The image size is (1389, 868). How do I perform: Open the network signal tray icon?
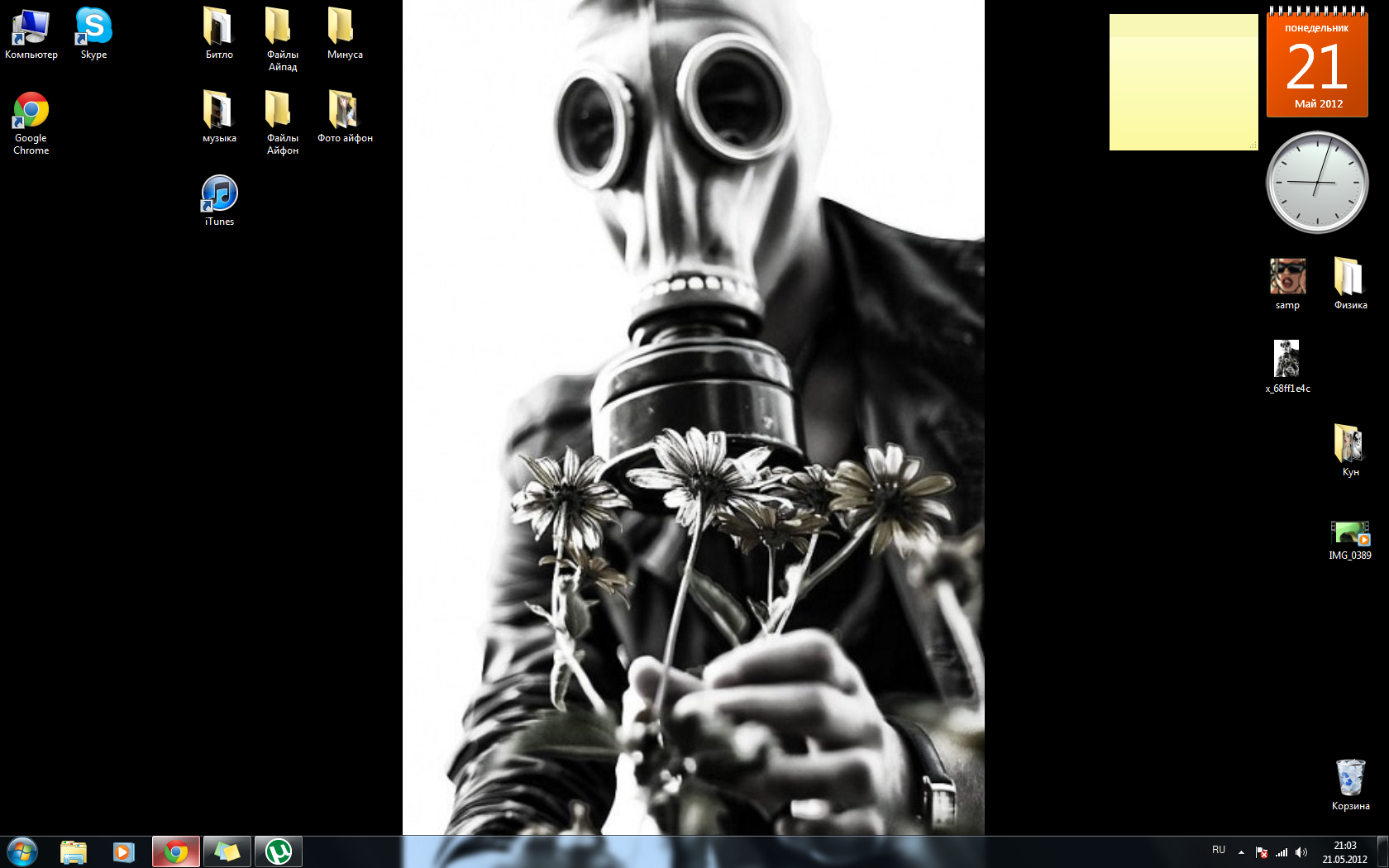(x=1282, y=852)
